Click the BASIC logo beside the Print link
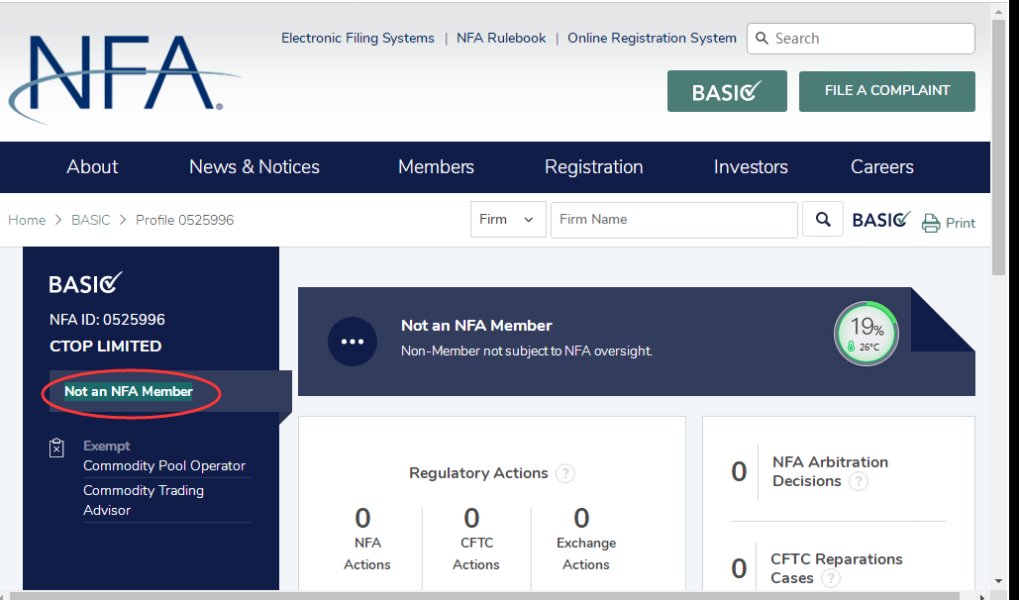 click(x=881, y=220)
